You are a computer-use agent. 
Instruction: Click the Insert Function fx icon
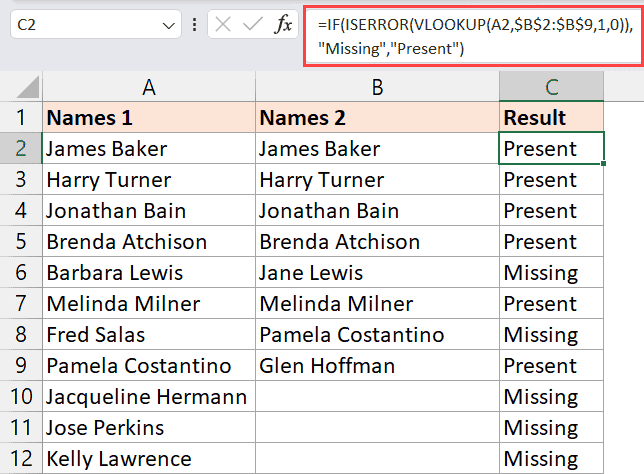click(283, 25)
